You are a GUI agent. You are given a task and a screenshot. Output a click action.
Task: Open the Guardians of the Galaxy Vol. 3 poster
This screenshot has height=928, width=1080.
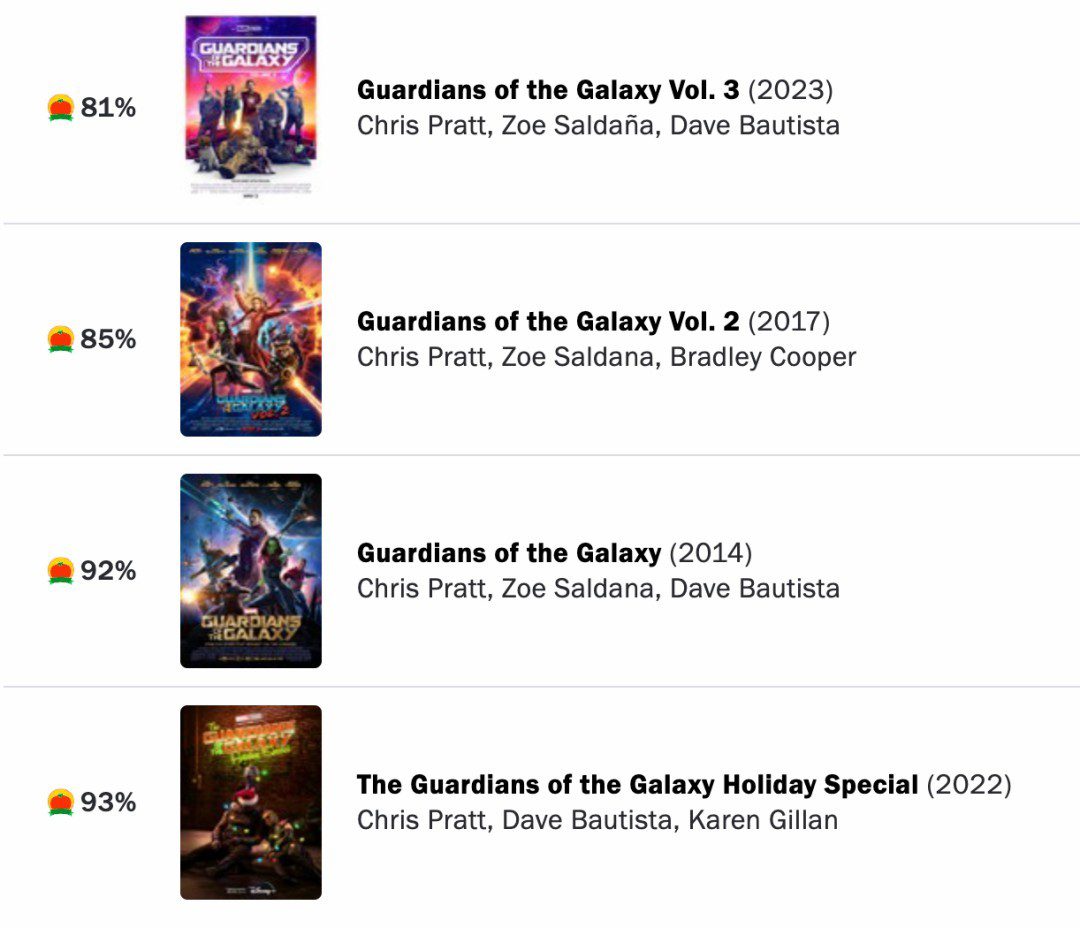251,107
